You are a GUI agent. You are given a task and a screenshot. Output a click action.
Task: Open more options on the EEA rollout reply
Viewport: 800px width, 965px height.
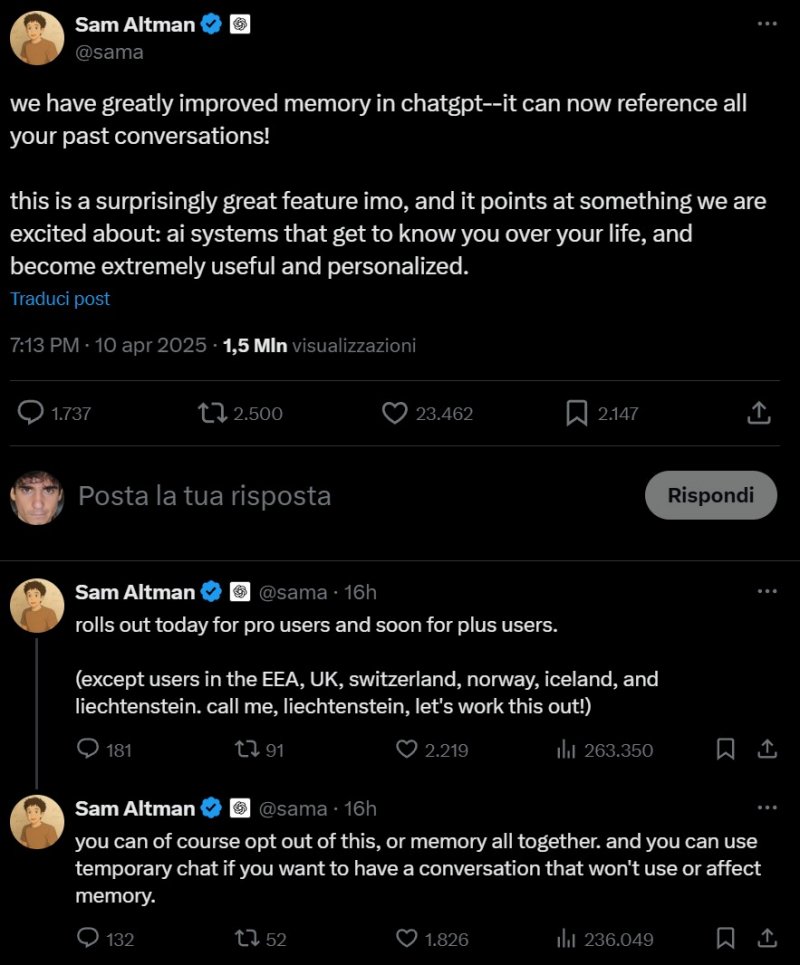pyautogui.click(x=769, y=592)
